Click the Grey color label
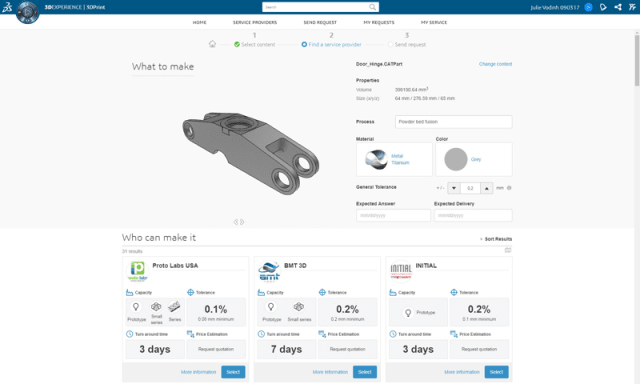640x384 pixels. (x=476, y=159)
